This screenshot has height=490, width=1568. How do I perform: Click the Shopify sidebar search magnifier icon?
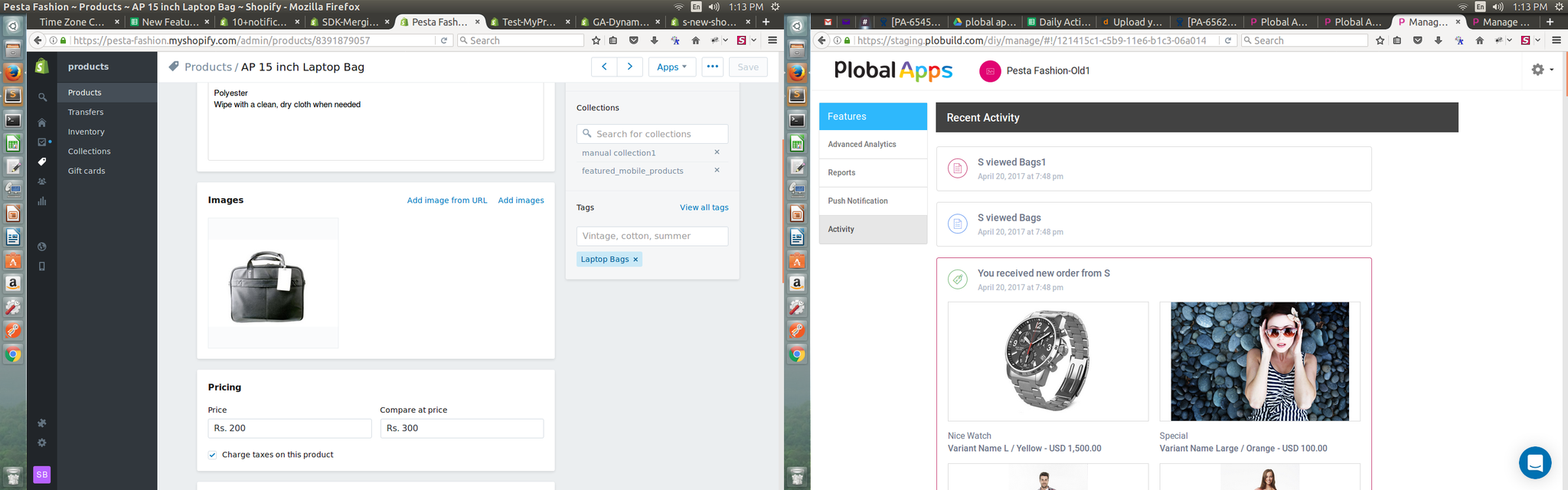click(x=42, y=97)
